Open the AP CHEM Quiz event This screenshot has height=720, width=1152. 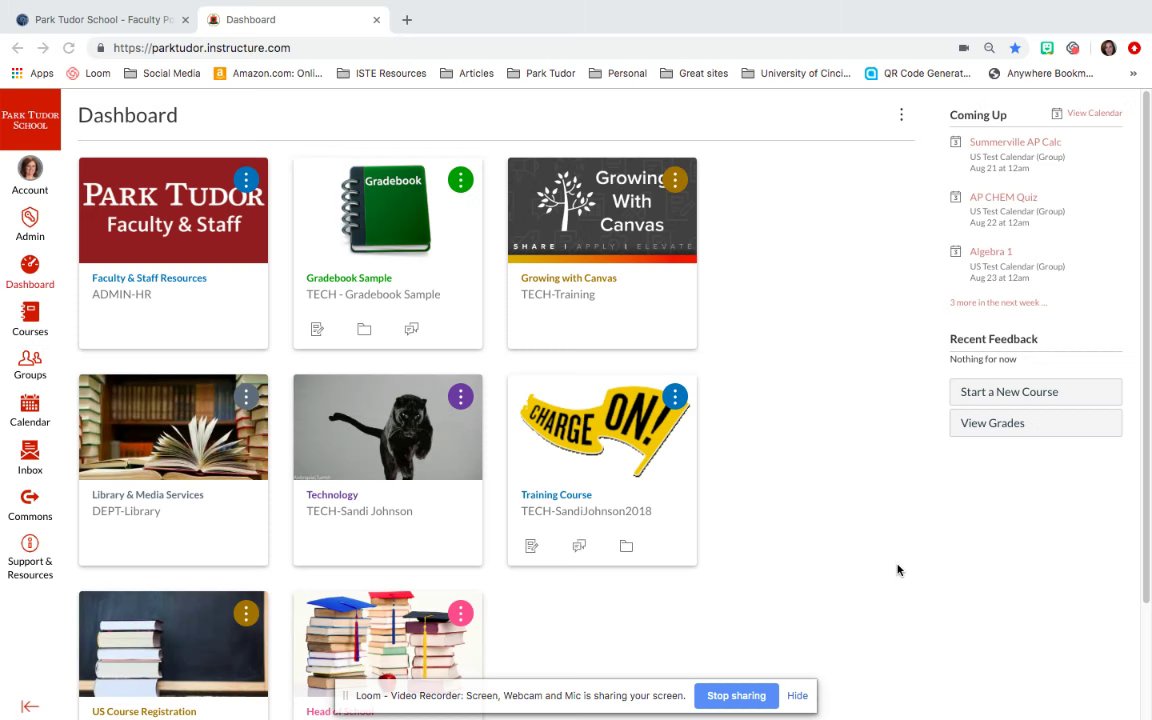[x=1003, y=197]
